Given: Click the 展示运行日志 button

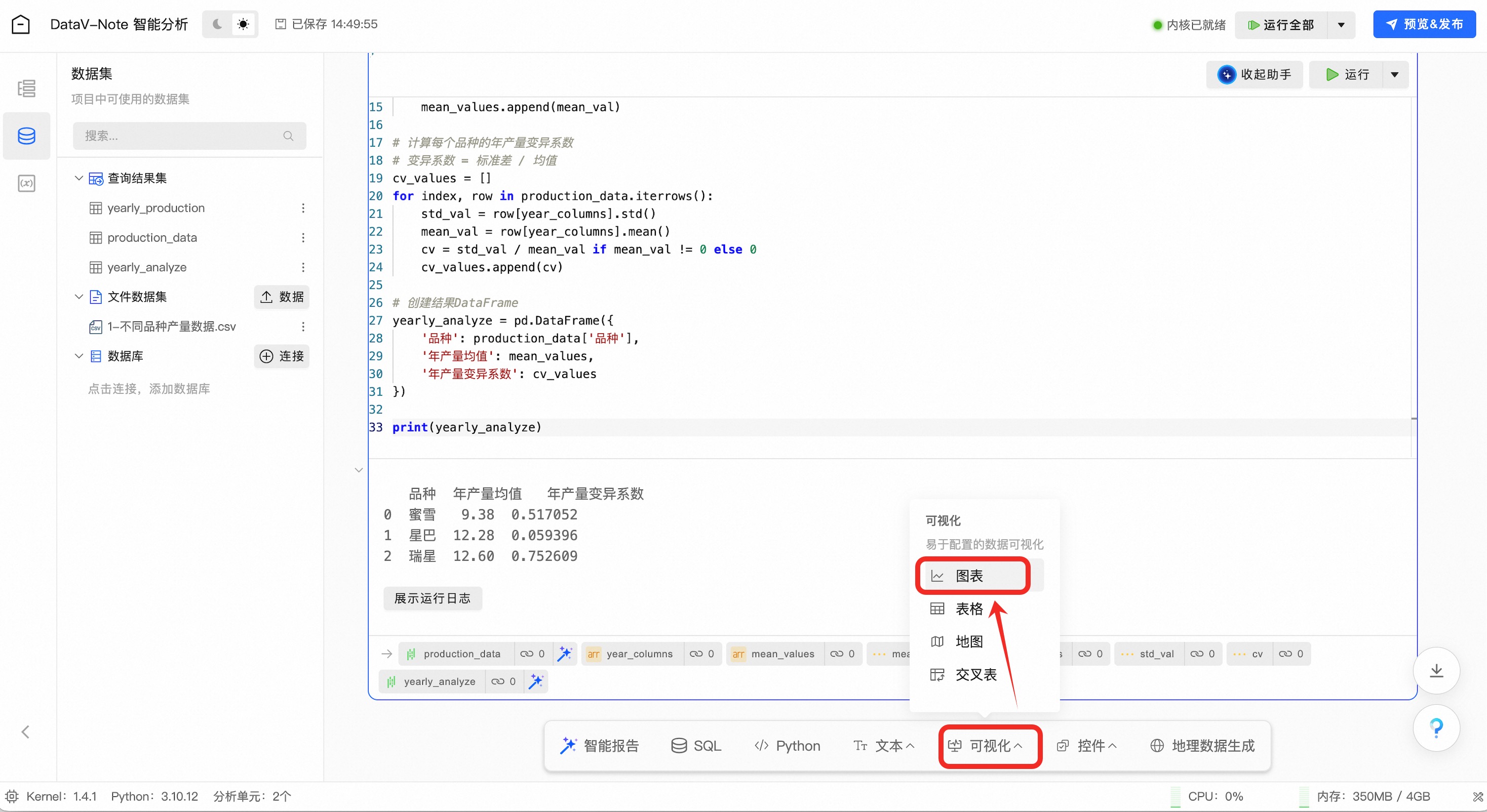Looking at the screenshot, I should pos(433,598).
